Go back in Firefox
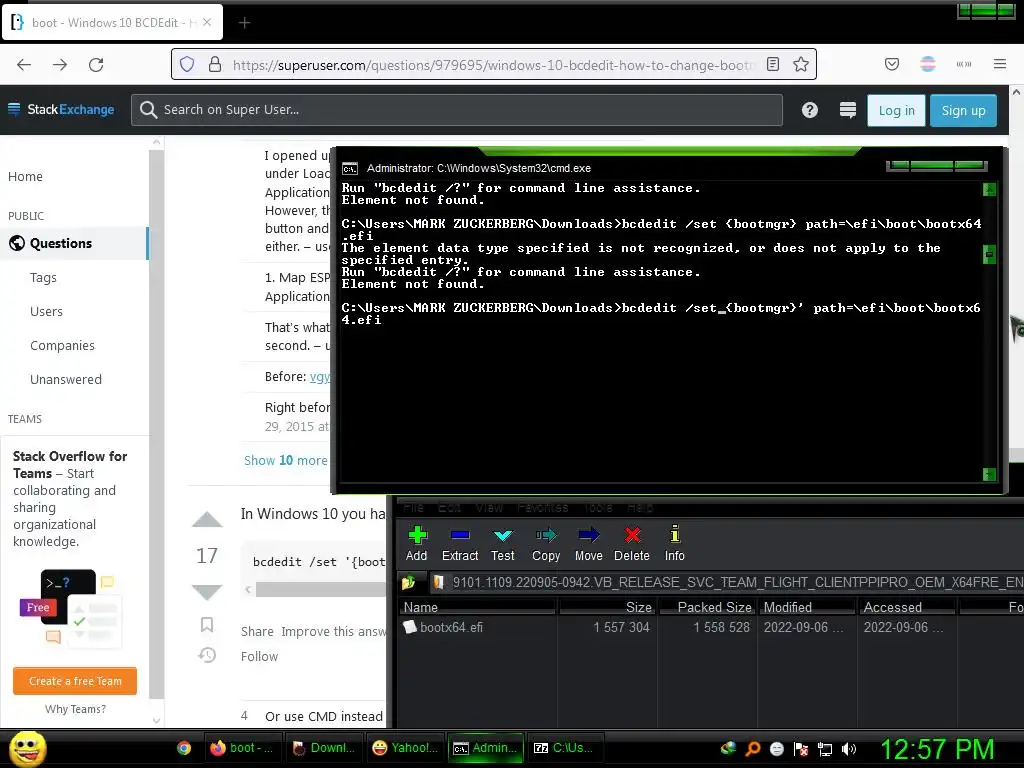Viewport: 1024px width, 768px height. coord(24,64)
